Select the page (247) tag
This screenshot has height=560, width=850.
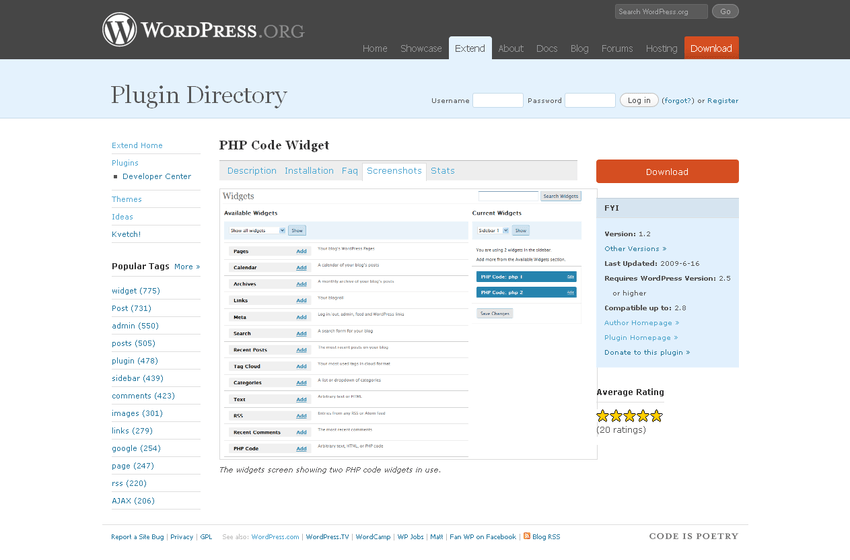pyautogui.click(x=133, y=466)
